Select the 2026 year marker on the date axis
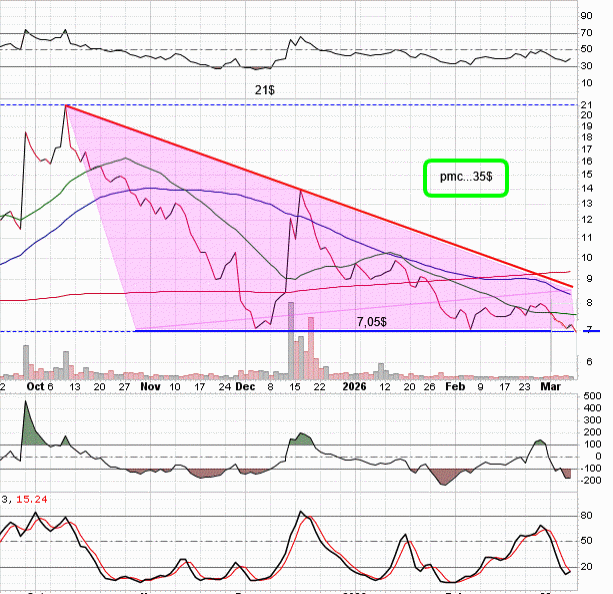613x594 pixels. [x=355, y=385]
